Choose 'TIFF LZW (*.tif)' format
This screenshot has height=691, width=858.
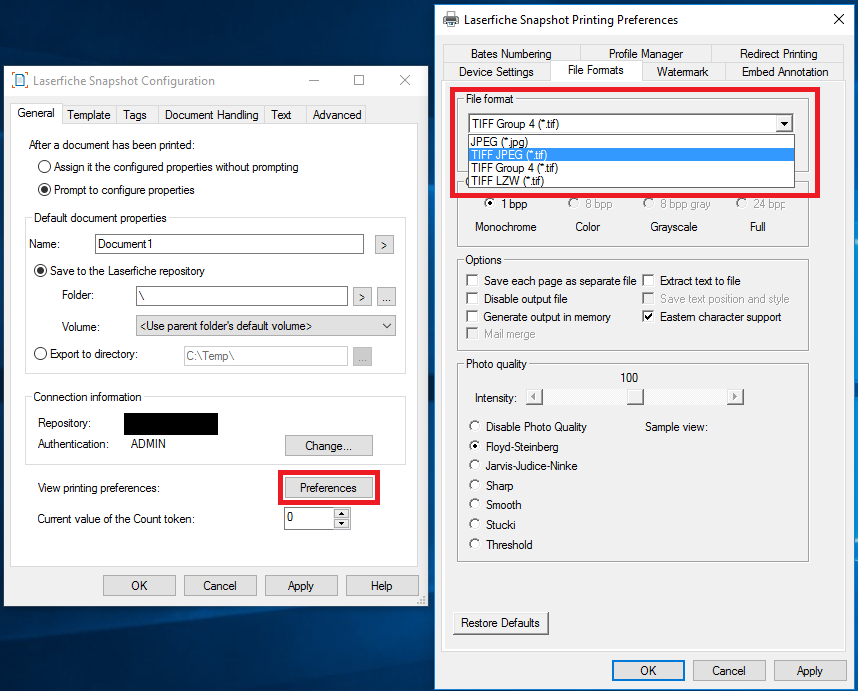tap(631, 181)
